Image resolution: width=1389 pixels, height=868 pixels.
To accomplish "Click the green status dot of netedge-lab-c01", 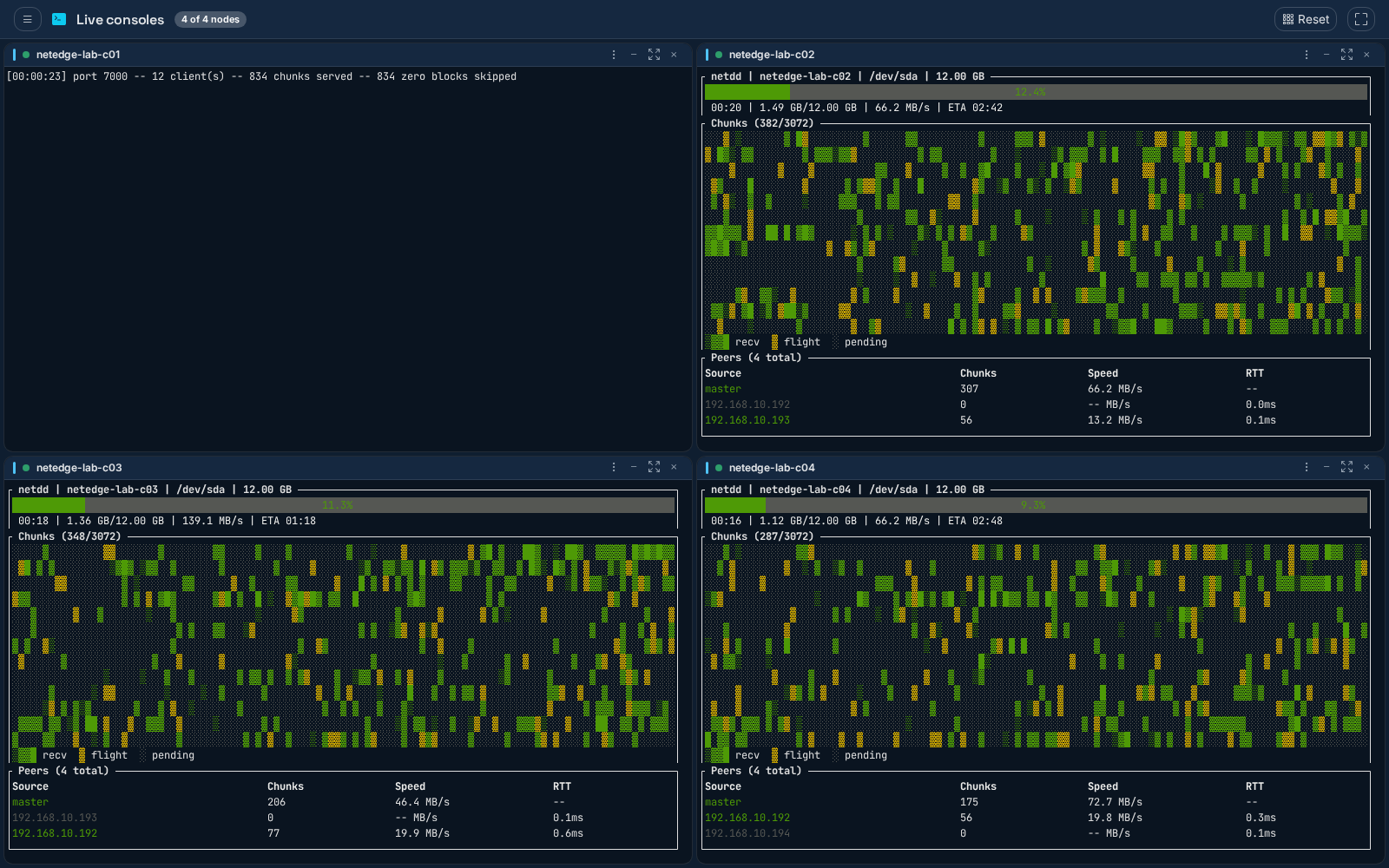I will pyautogui.click(x=26, y=55).
